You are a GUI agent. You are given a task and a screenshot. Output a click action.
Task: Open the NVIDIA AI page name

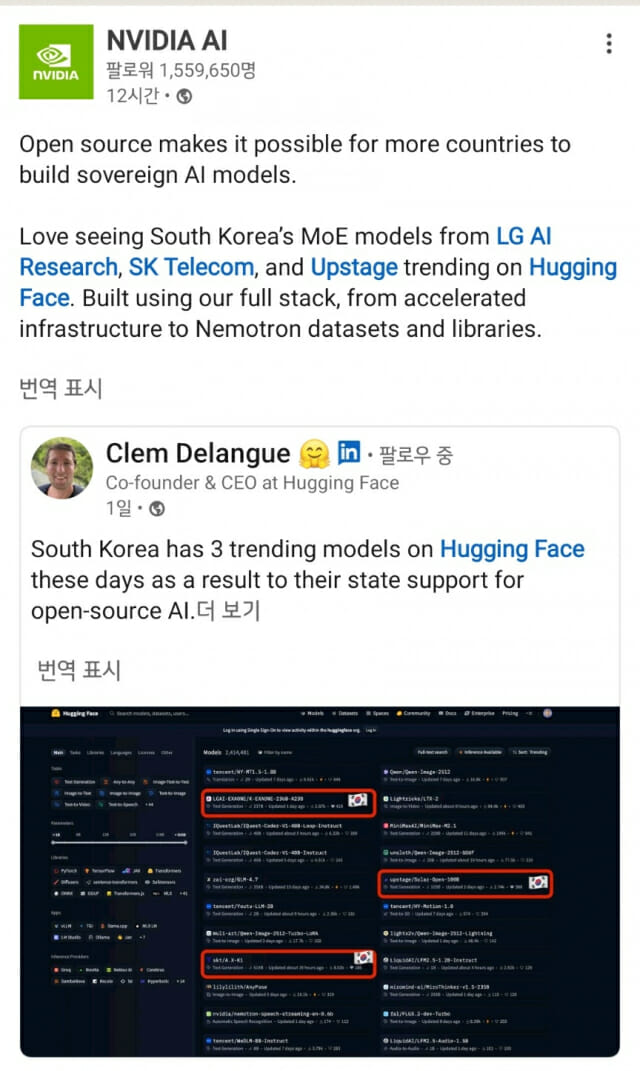(166, 40)
